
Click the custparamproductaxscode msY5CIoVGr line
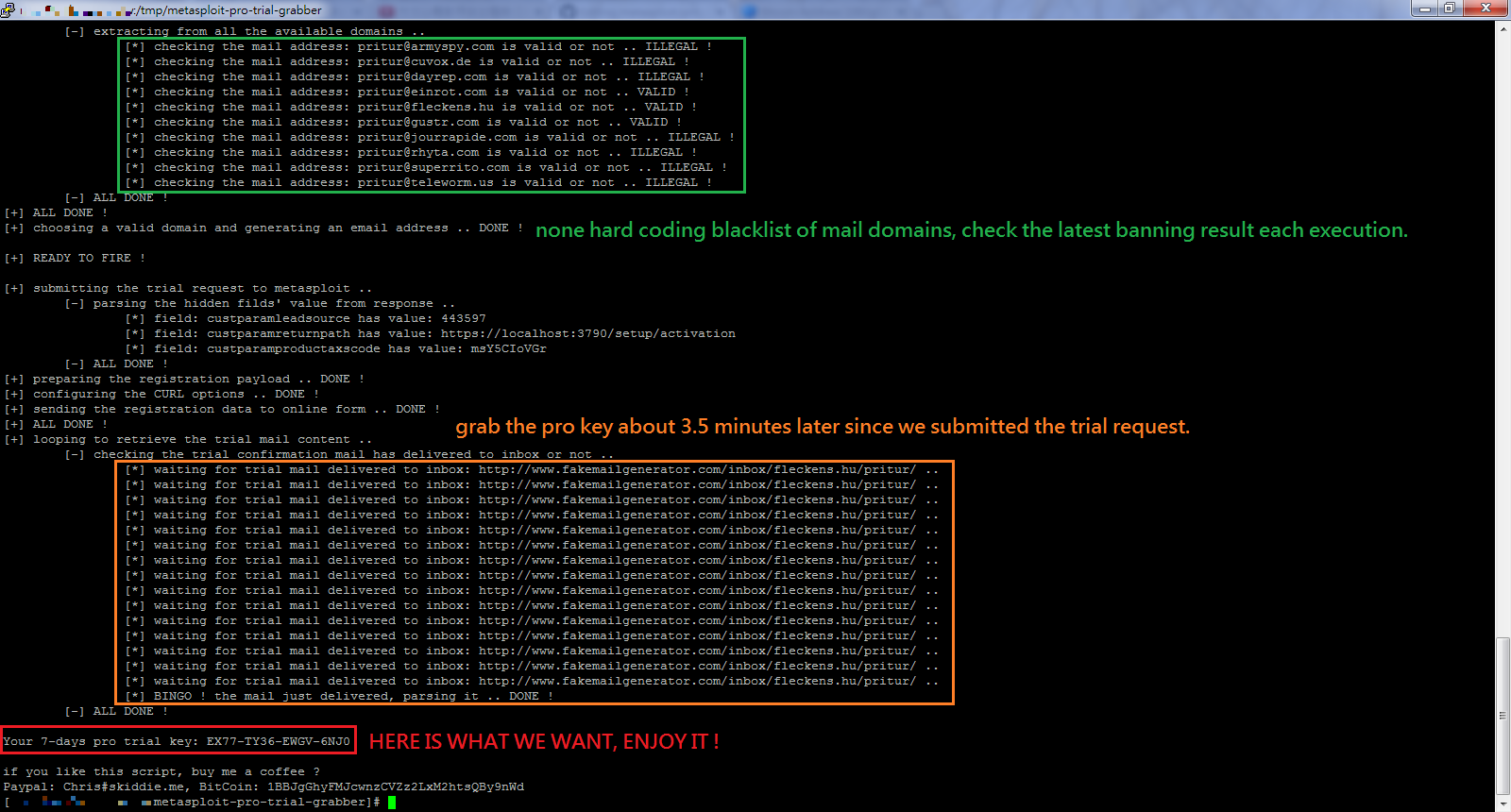click(x=335, y=348)
